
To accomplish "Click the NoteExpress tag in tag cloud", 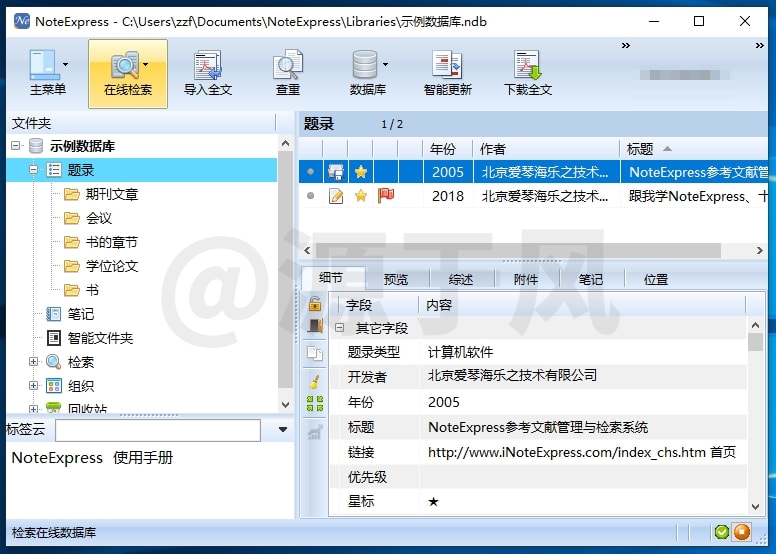I will point(57,457).
